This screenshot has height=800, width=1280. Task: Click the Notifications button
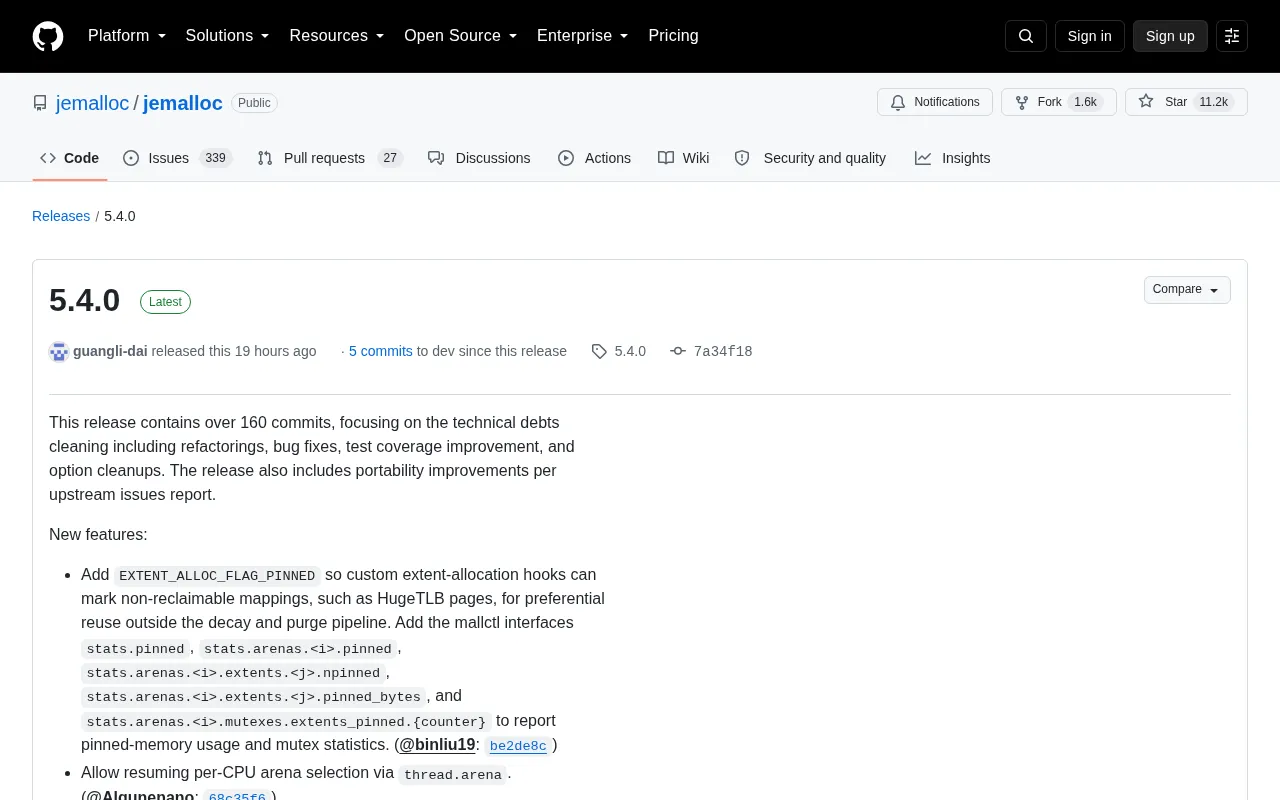coord(935,102)
